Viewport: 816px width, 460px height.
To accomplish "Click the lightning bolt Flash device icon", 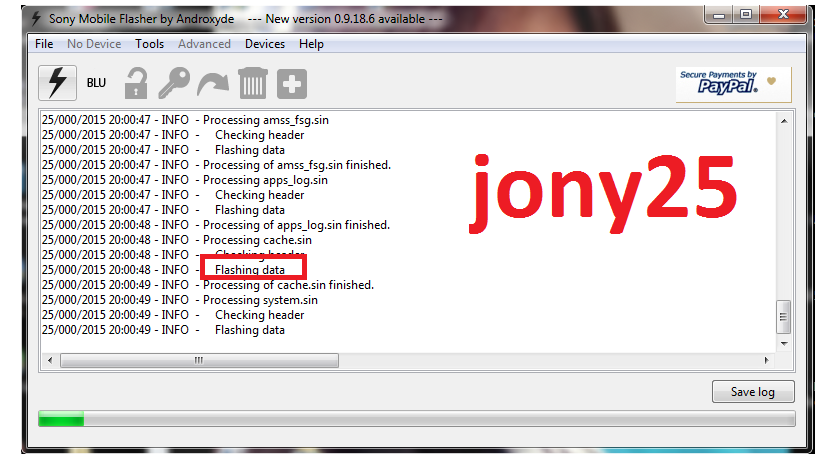I will [x=58, y=83].
